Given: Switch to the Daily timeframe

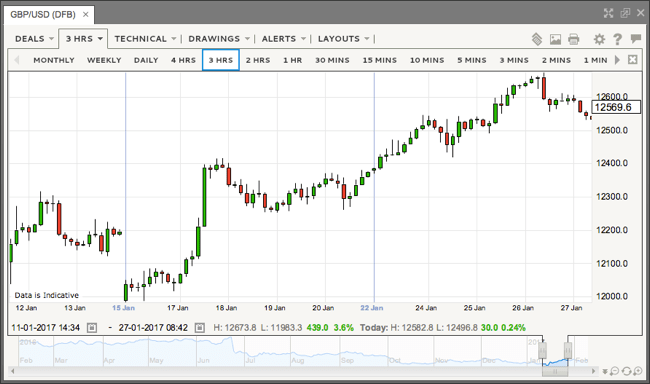Looking at the screenshot, I should (146, 60).
